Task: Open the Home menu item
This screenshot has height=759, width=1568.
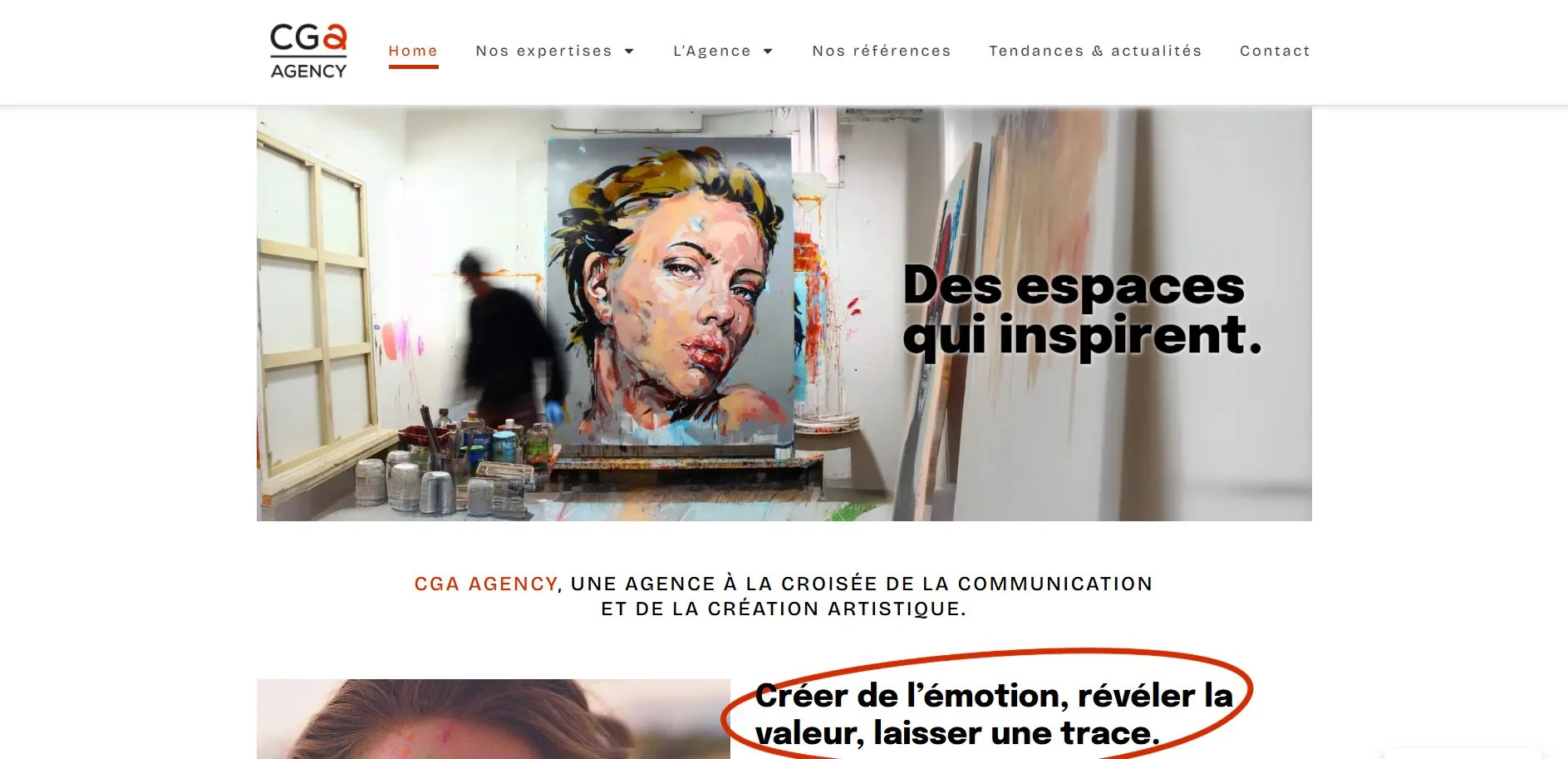Action: pyautogui.click(x=413, y=51)
